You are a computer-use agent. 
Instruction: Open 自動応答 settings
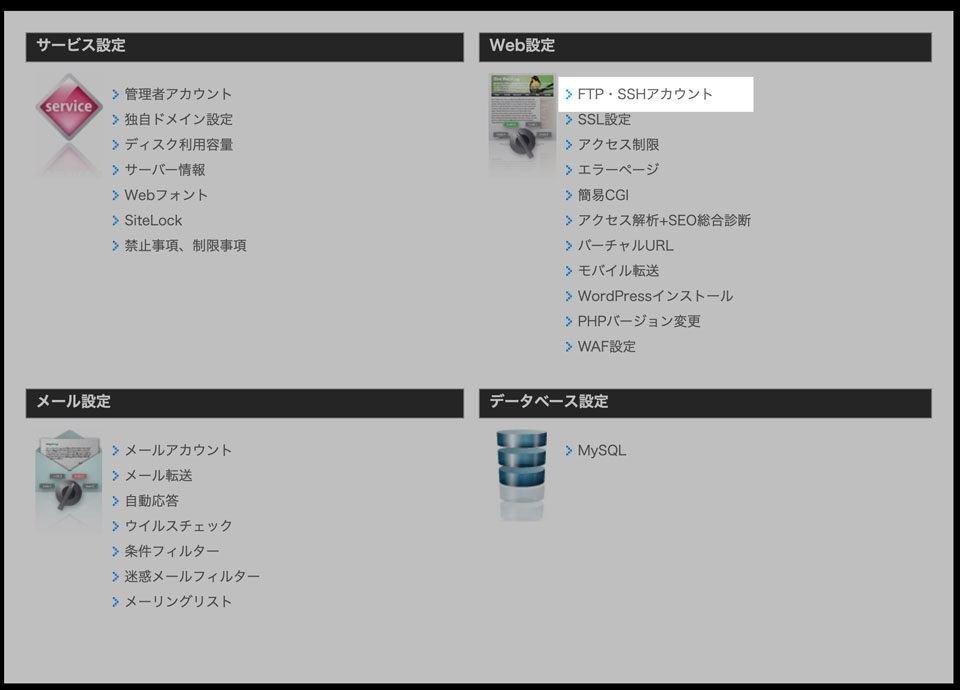[x=151, y=501]
